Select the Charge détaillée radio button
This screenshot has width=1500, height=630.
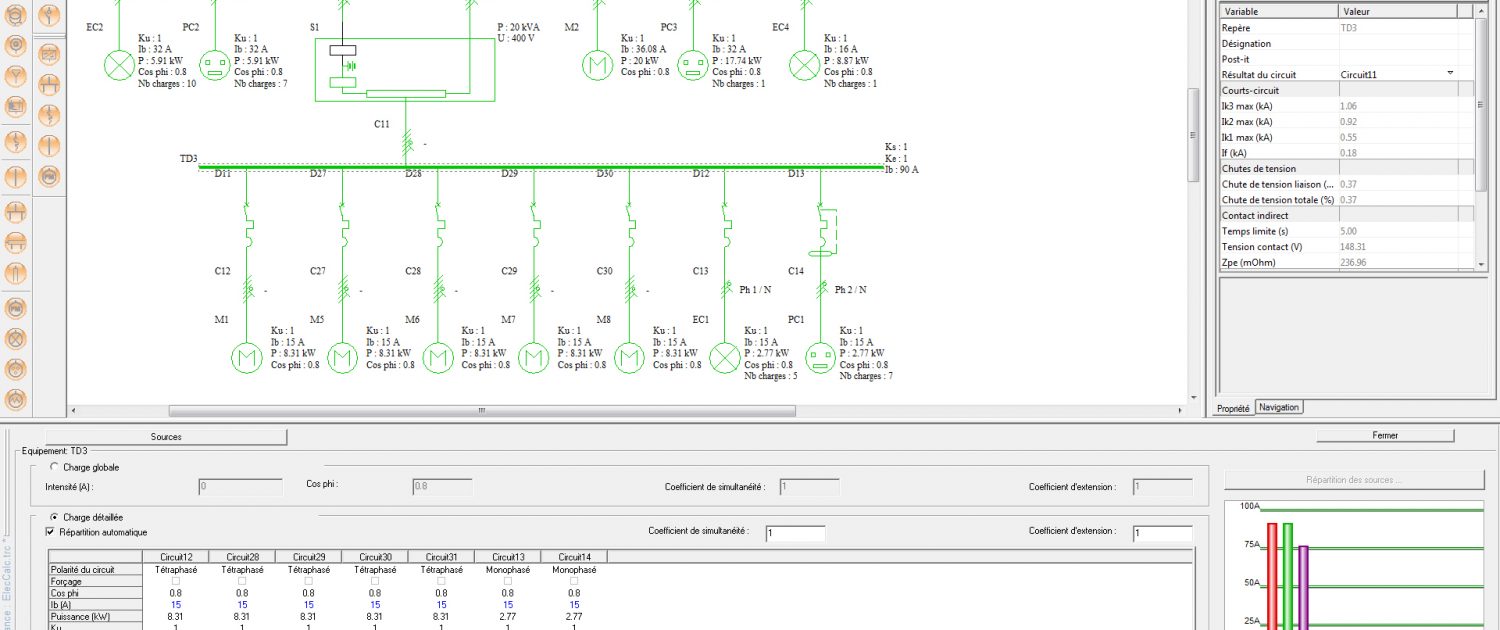click(53, 517)
